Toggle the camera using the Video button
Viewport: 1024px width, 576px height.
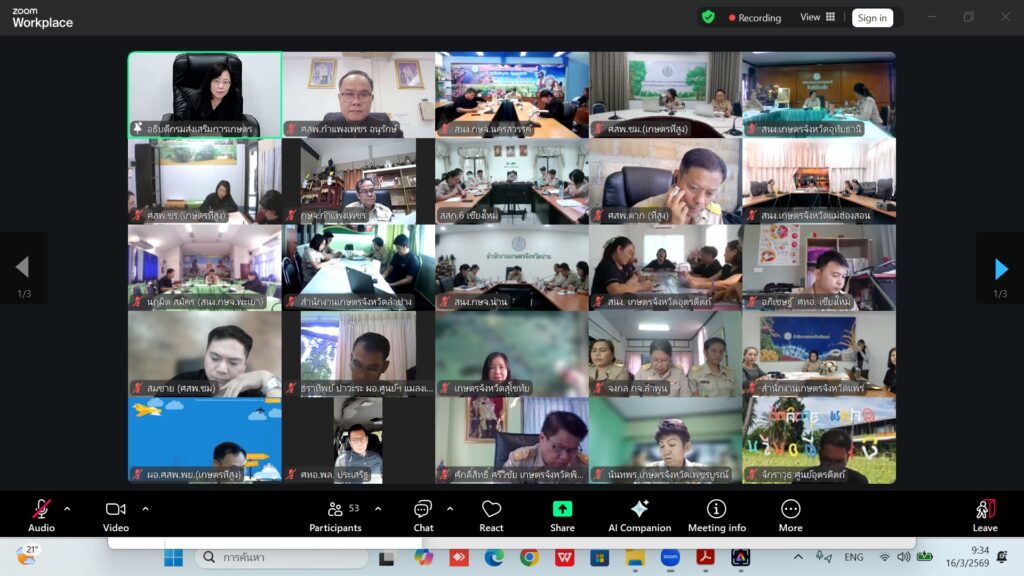click(x=116, y=514)
